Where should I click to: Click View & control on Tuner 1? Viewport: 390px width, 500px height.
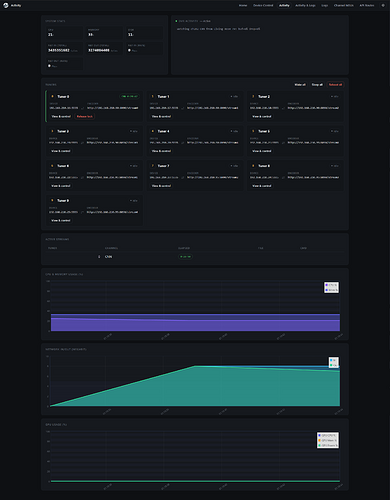point(161,116)
